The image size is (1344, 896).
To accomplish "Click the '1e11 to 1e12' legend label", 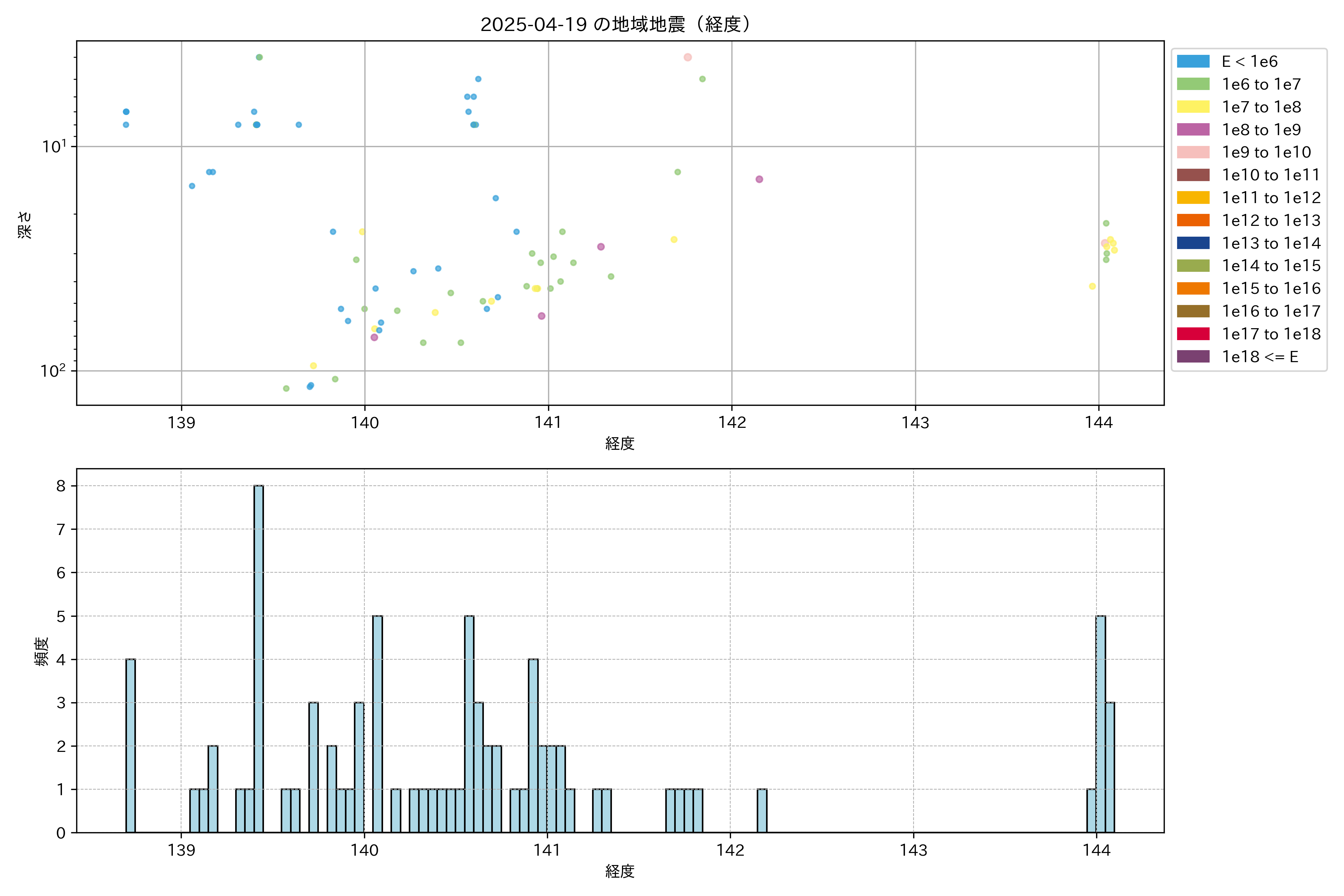I will pos(1271,198).
